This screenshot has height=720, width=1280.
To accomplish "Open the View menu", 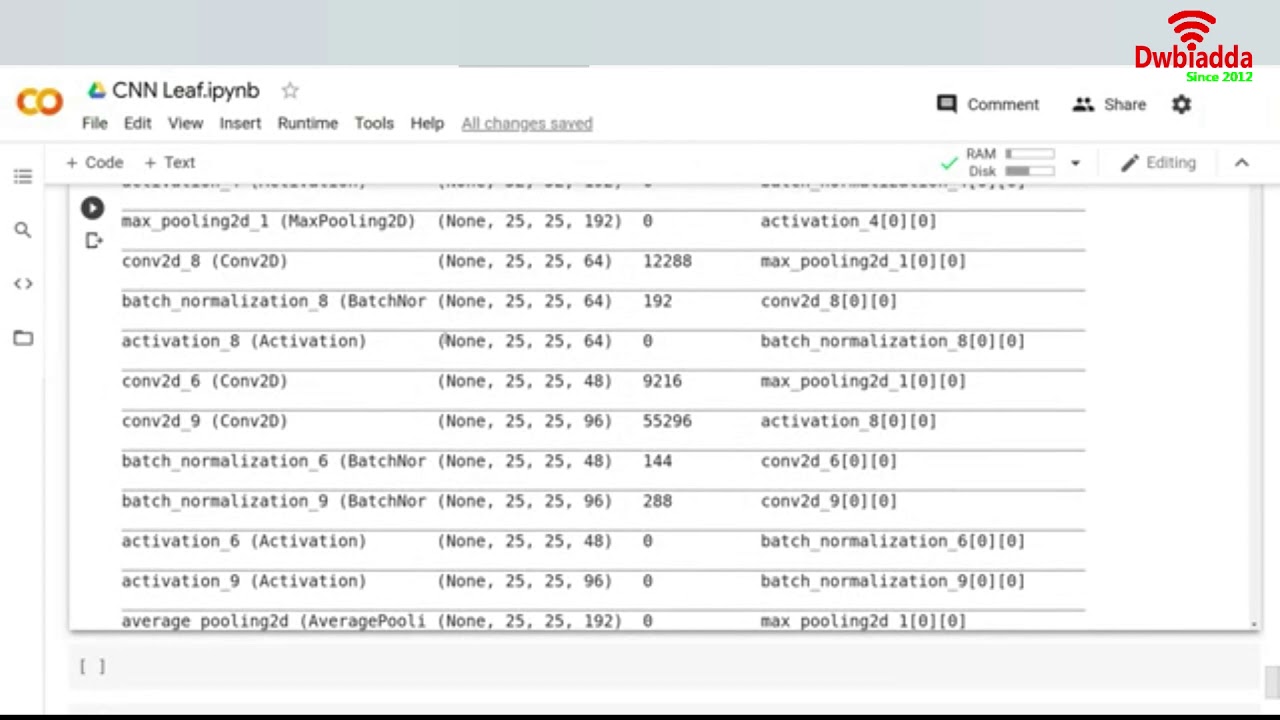I will [x=185, y=123].
